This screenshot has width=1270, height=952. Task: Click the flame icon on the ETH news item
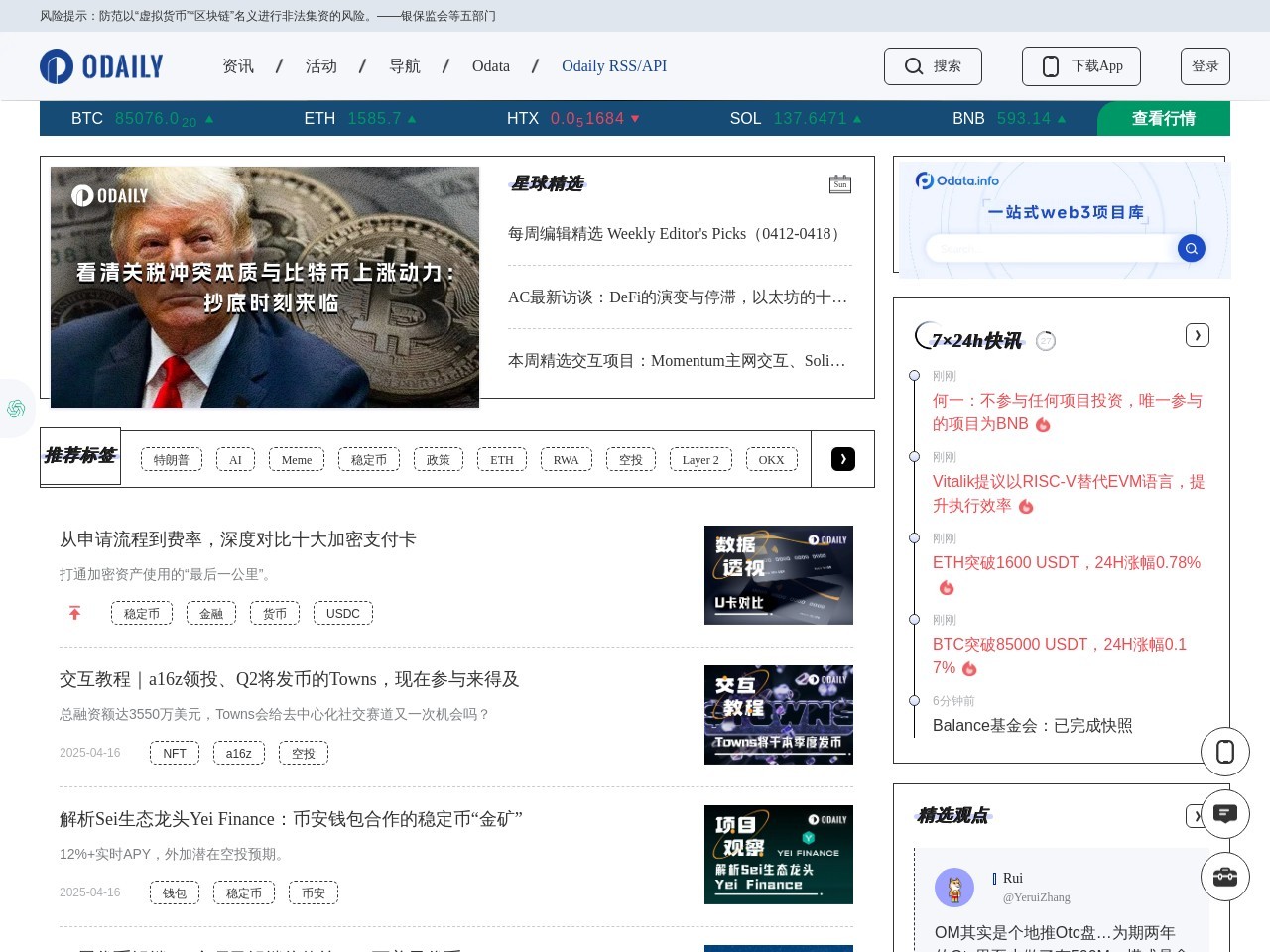[x=947, y=587]
